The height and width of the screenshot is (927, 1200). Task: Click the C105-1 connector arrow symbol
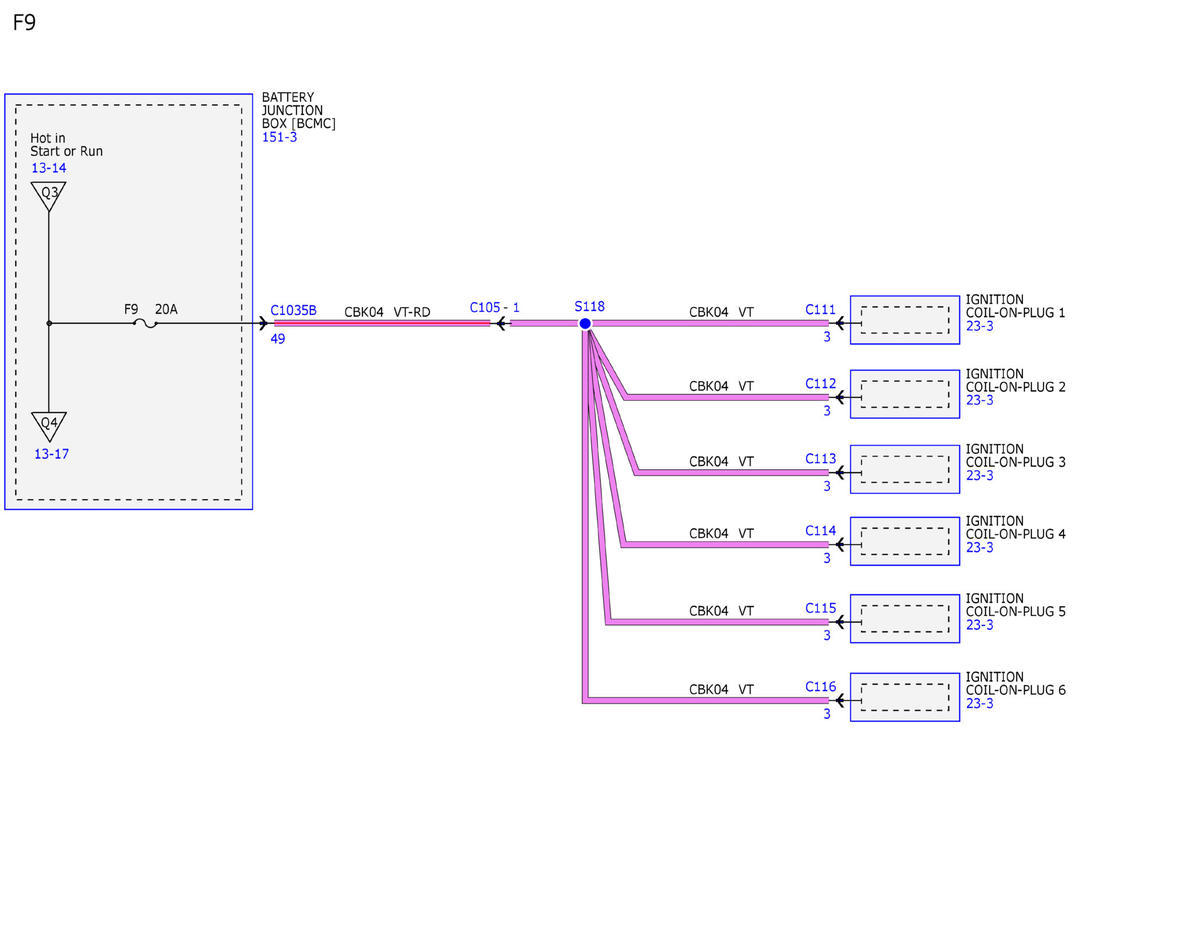pos(502,323)
